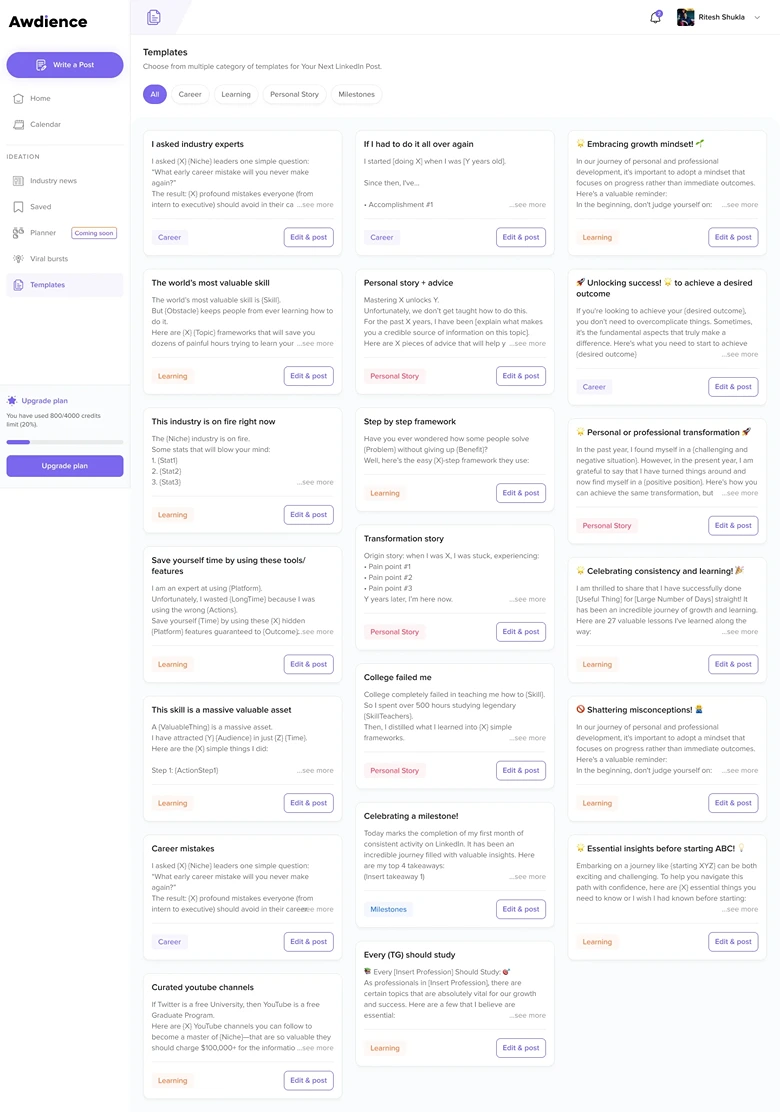Switch to the All templates filter
This screenshot has height=1112, width=780.
coord(155,94)
